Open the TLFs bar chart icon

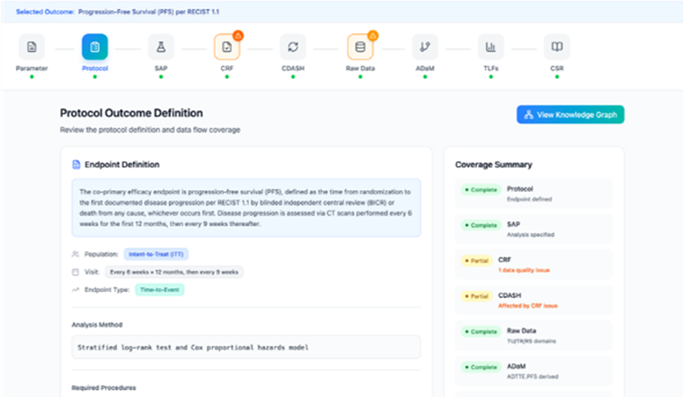(491, 47)
